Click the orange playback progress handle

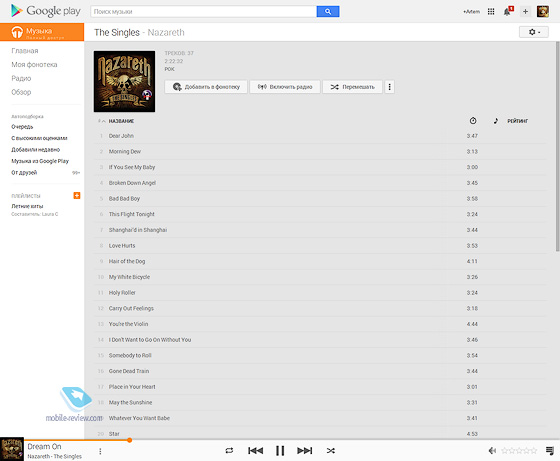[130, 440]
